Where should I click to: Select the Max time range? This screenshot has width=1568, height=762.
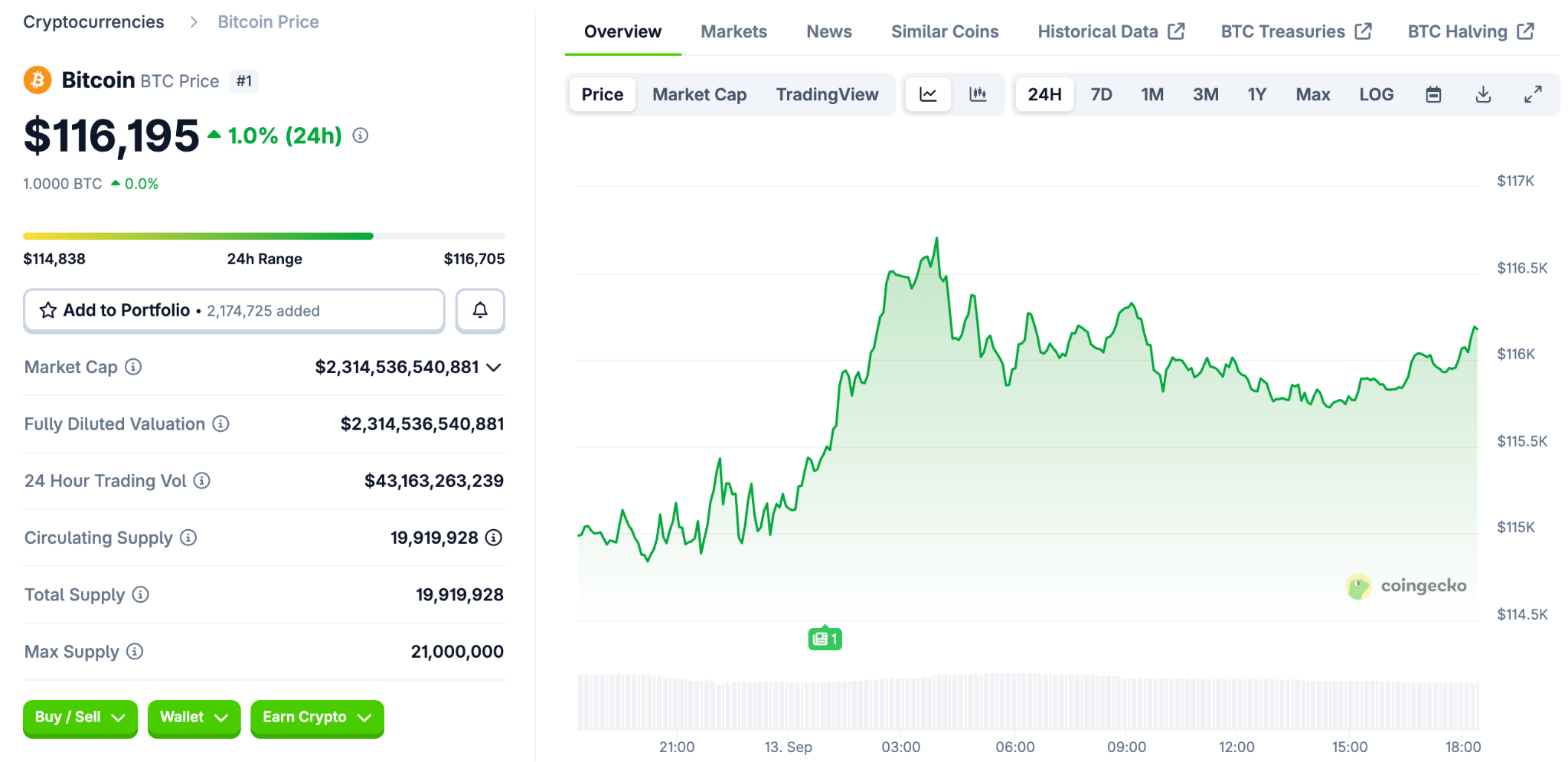[1312, 94]
